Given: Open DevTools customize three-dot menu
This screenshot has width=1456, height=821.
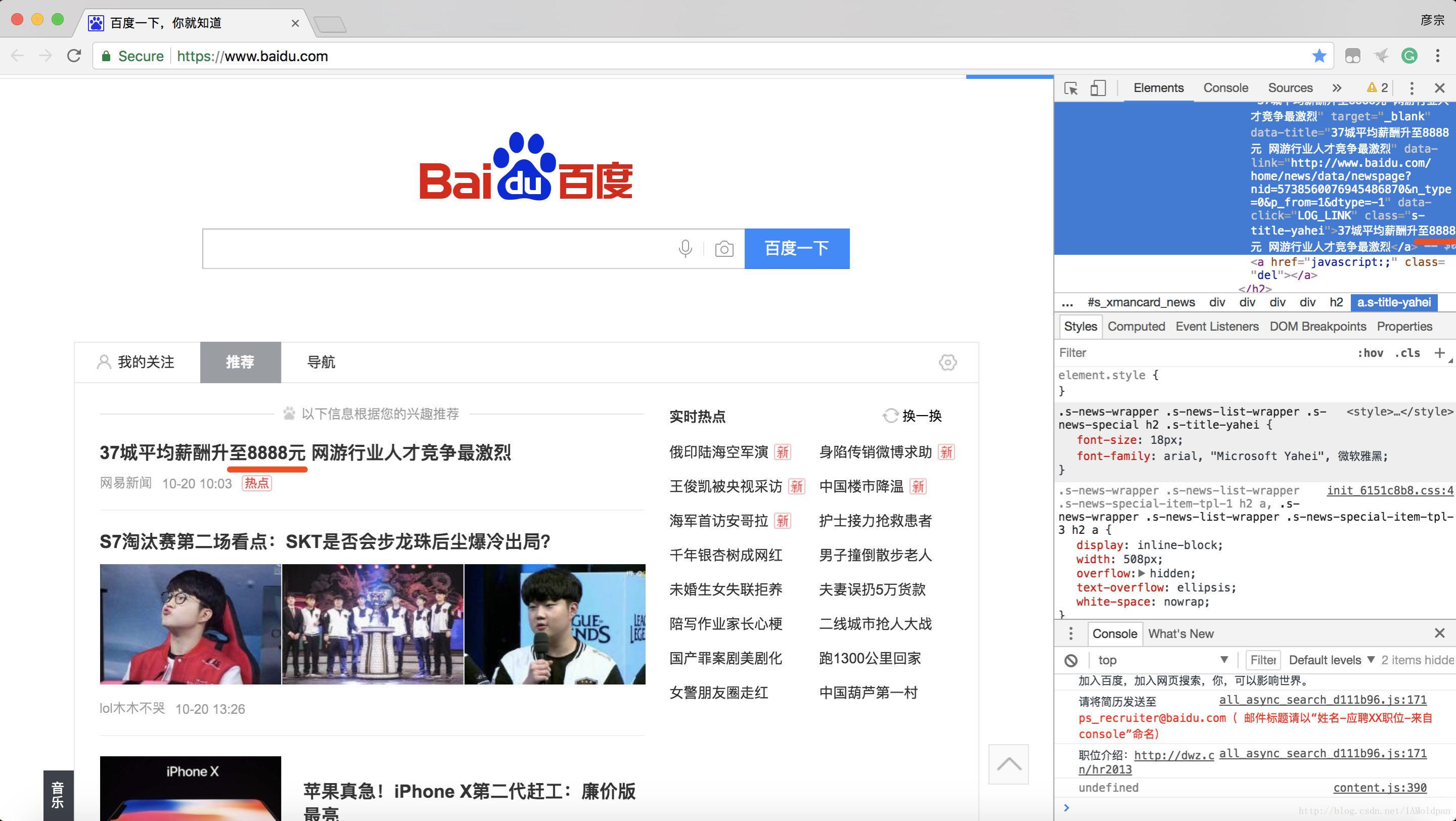Looking at the screenshot, I should click(1412, 88).
